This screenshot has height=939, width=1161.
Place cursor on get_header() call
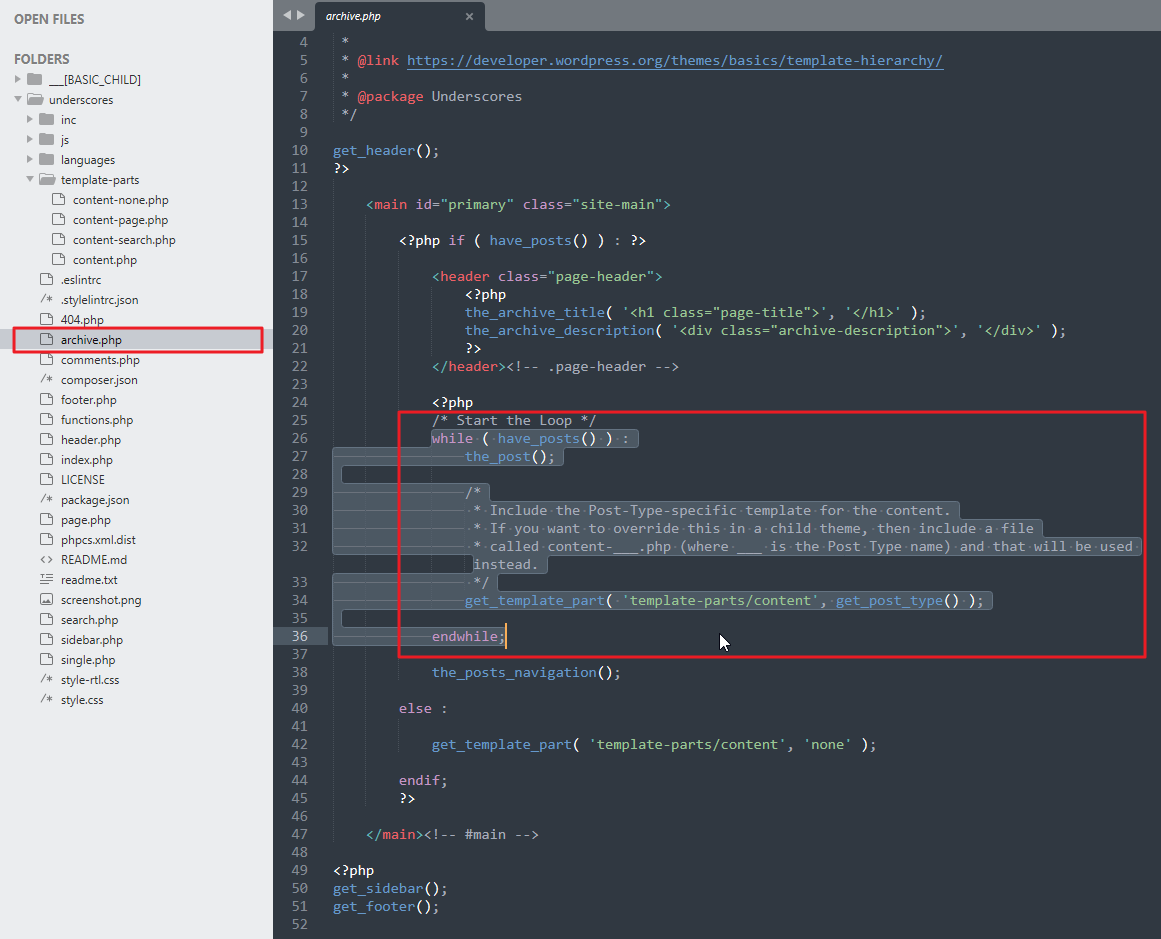pos(386,150)
